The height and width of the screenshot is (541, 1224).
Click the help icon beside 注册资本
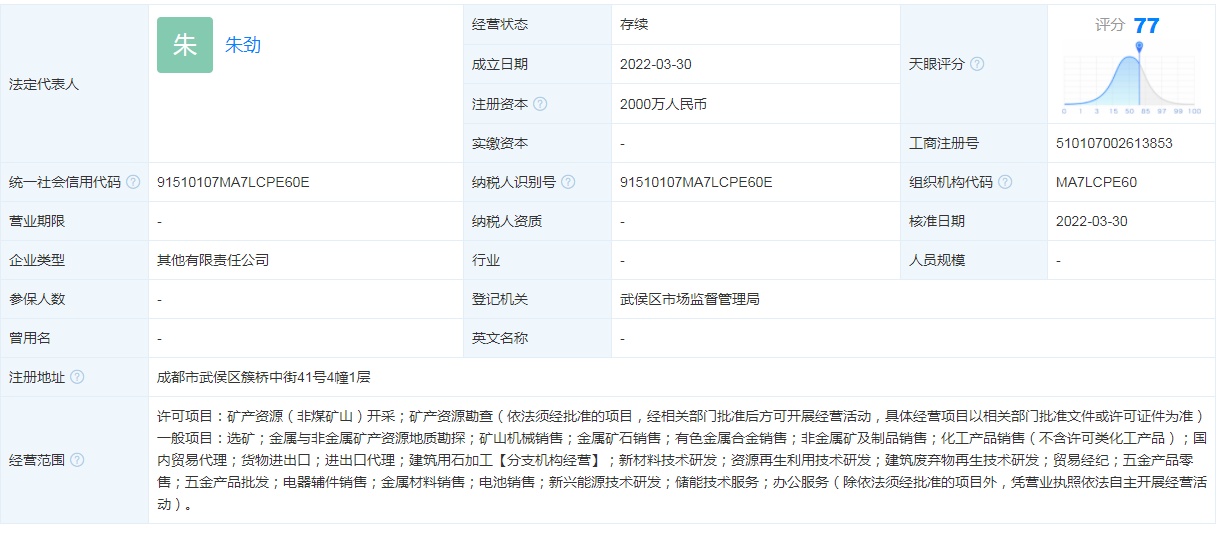(x=540, y=104)
